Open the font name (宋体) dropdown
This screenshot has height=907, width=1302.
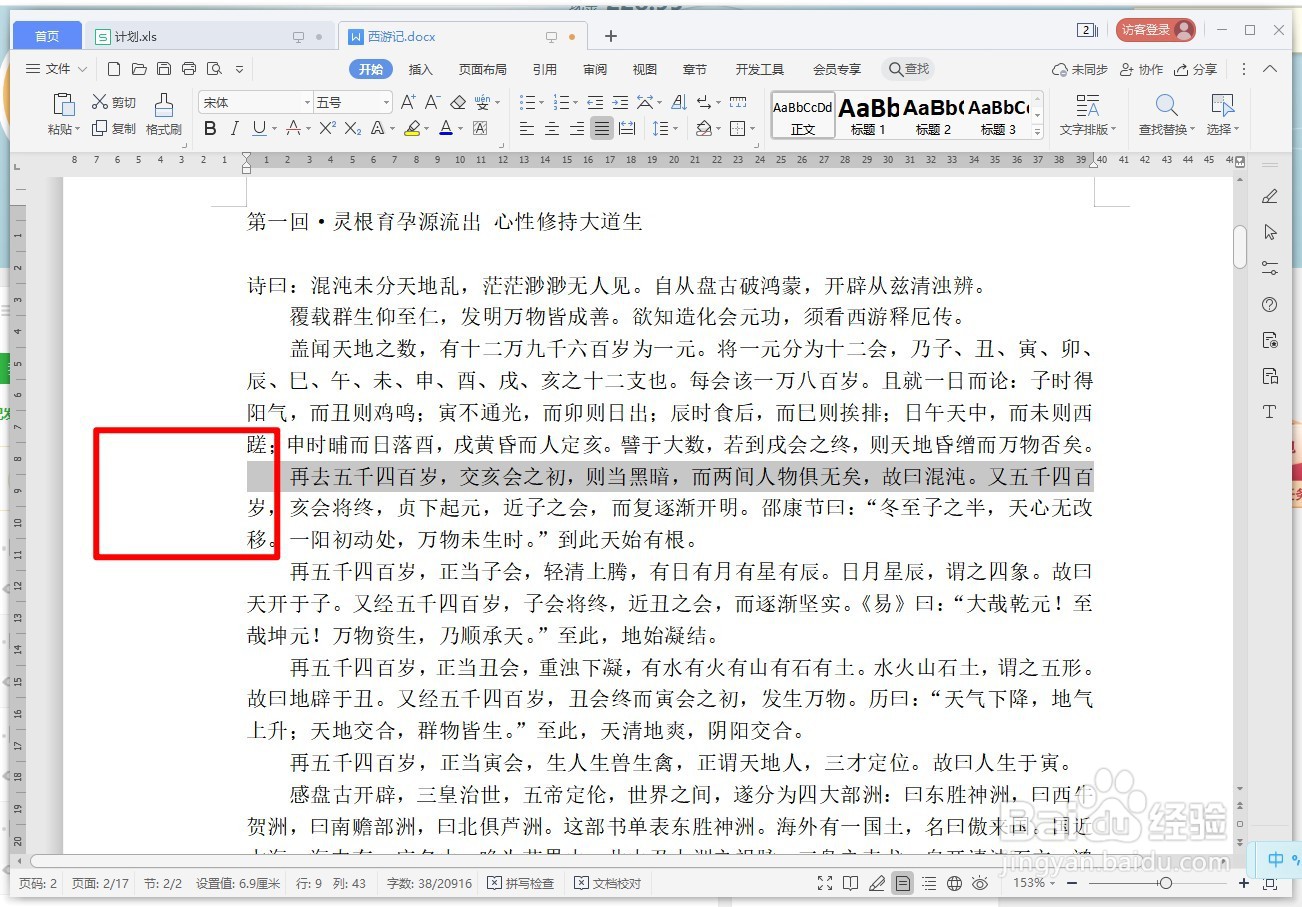(307, 101)
